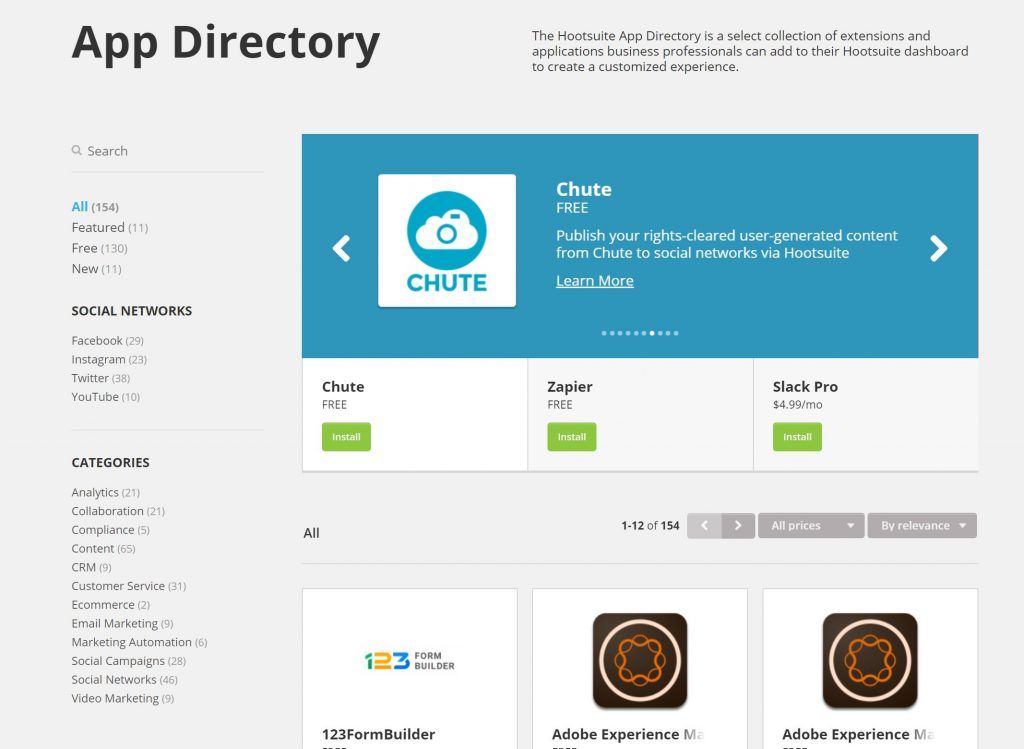
Task: Filter apps by Instagram
Action: click(109, 360)
